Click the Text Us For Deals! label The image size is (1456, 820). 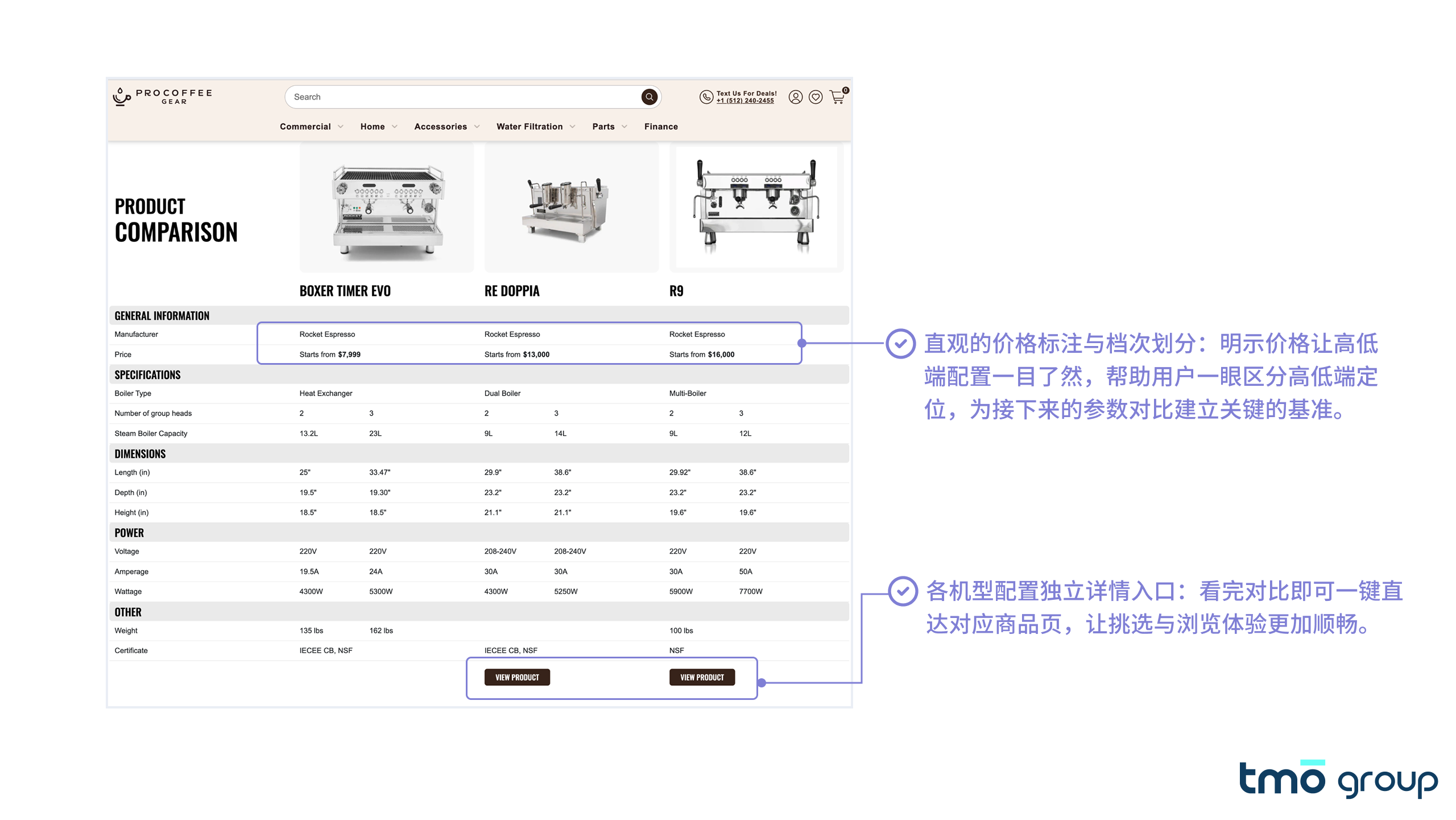[x=746, y=93]
